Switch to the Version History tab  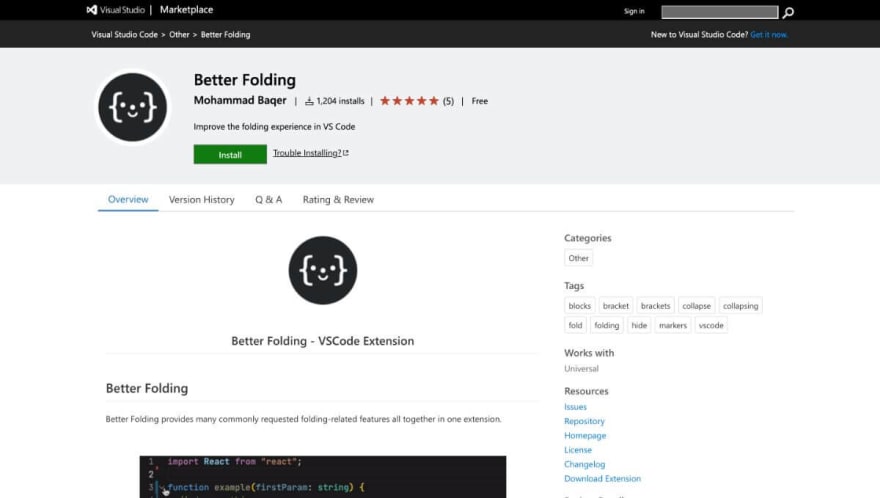[x=201, y=199]
